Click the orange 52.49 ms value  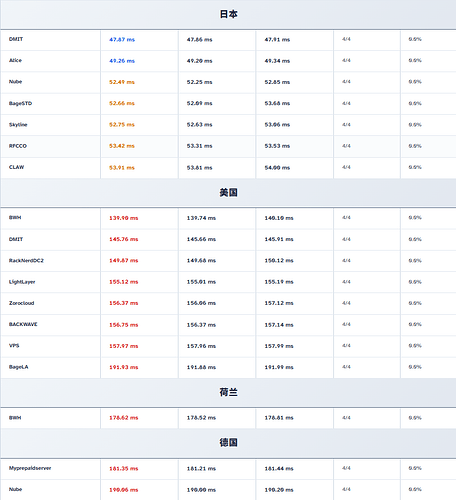tap(122, 82)
